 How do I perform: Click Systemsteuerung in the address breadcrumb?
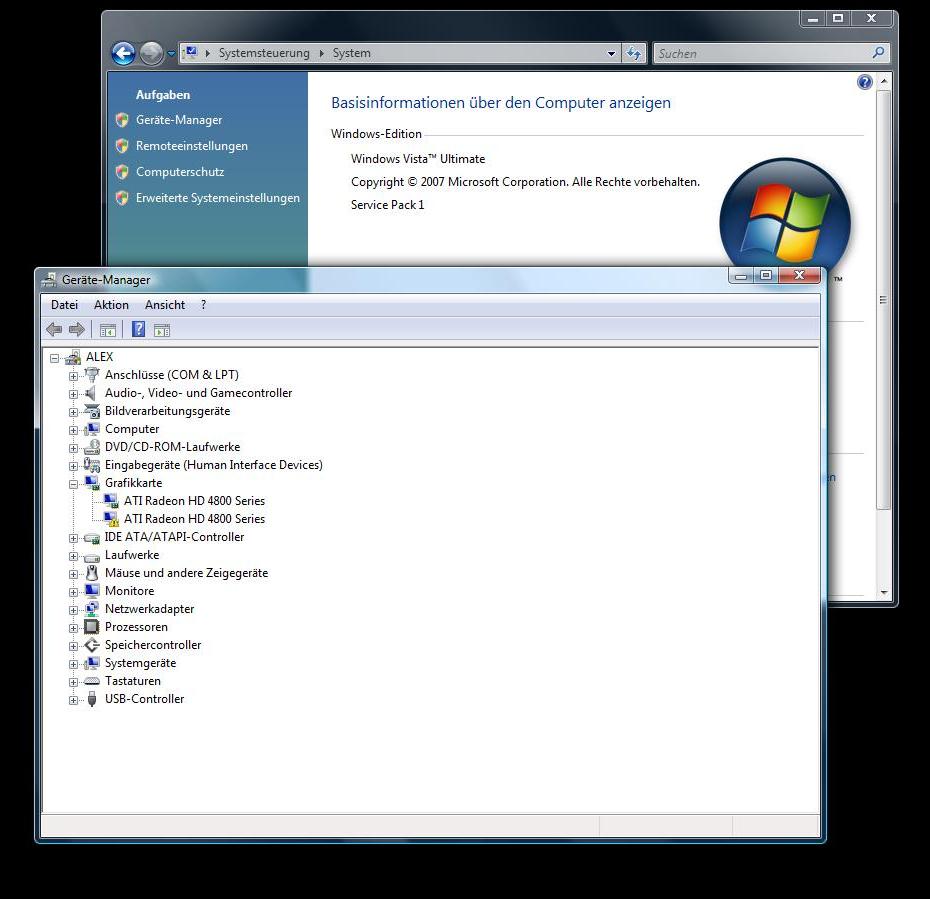tap(264, 53)
